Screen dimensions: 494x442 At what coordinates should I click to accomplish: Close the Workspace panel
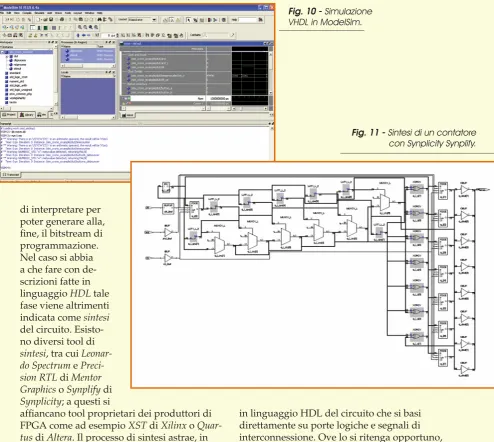click(56, 42)
